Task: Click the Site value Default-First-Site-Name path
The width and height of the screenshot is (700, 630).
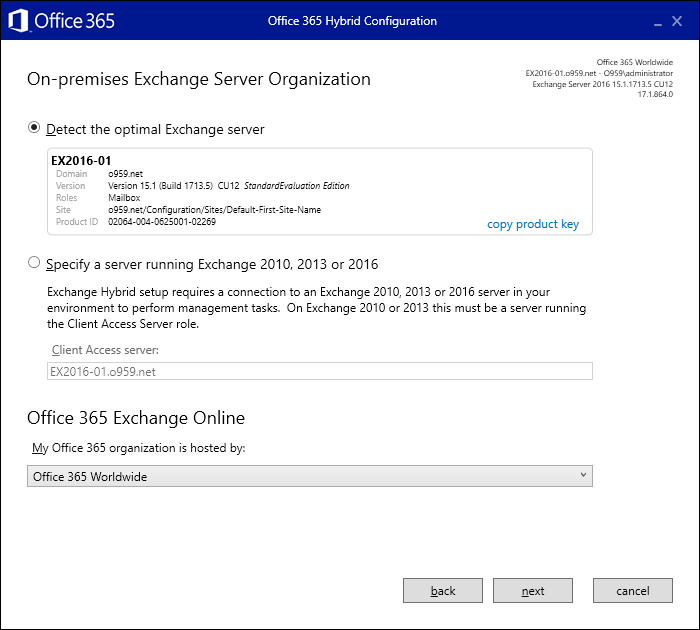Action: pos(214,210)
